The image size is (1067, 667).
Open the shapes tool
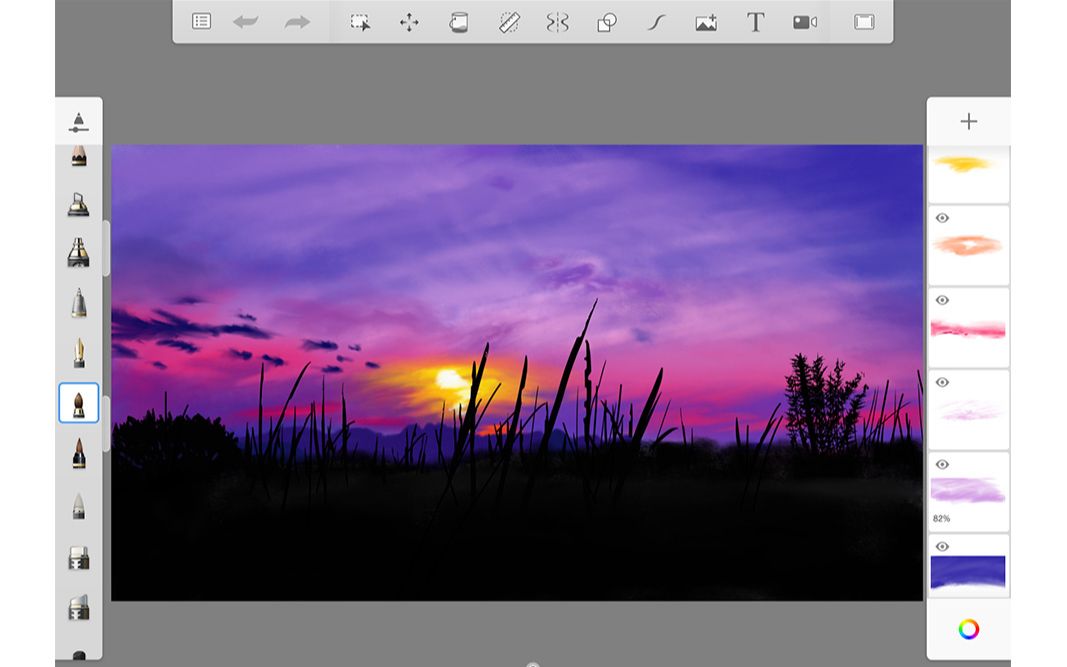[607, 21]
